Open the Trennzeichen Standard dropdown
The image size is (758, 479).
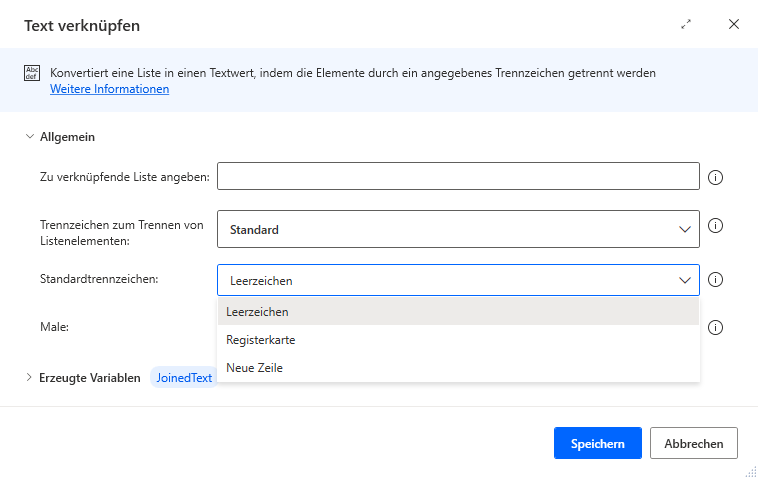pos(458,229)
